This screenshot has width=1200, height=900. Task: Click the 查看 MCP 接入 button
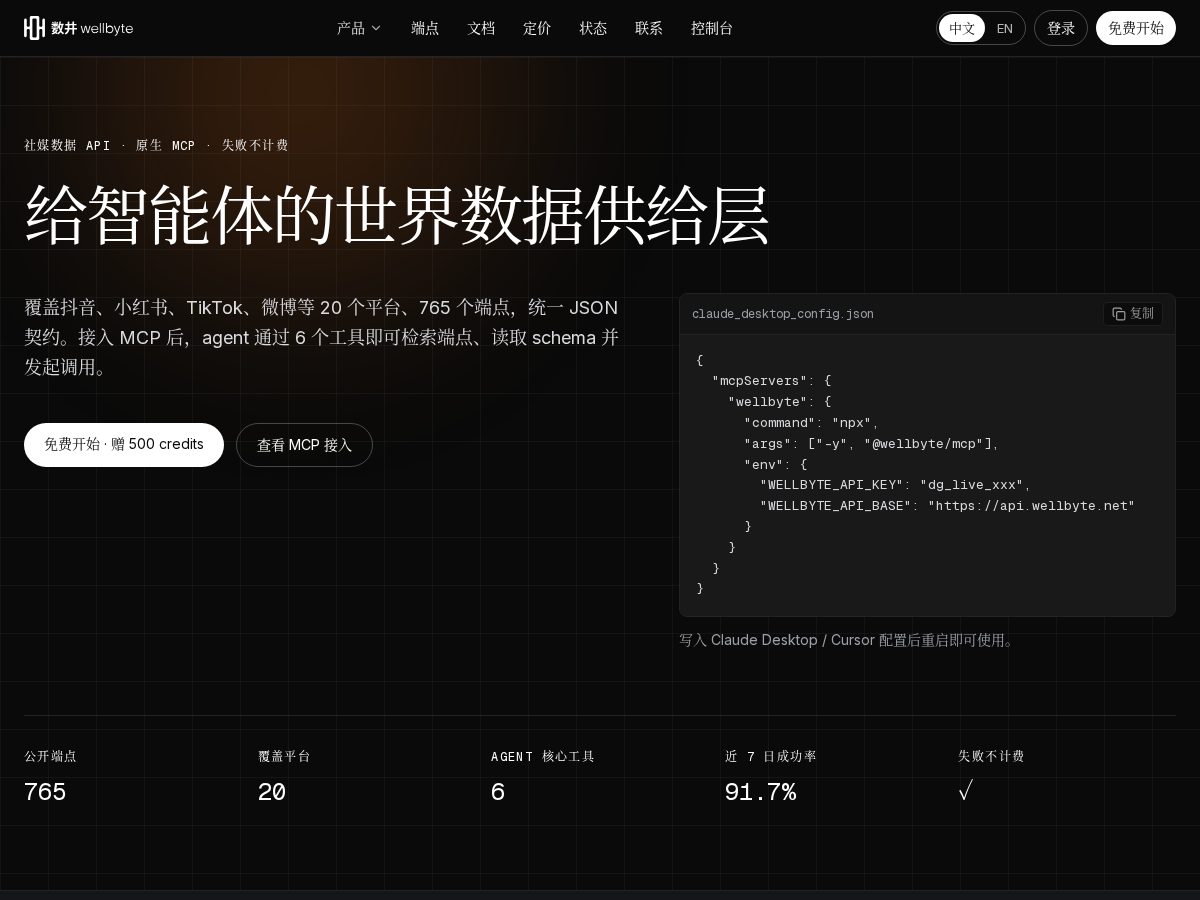click(304, 445)
